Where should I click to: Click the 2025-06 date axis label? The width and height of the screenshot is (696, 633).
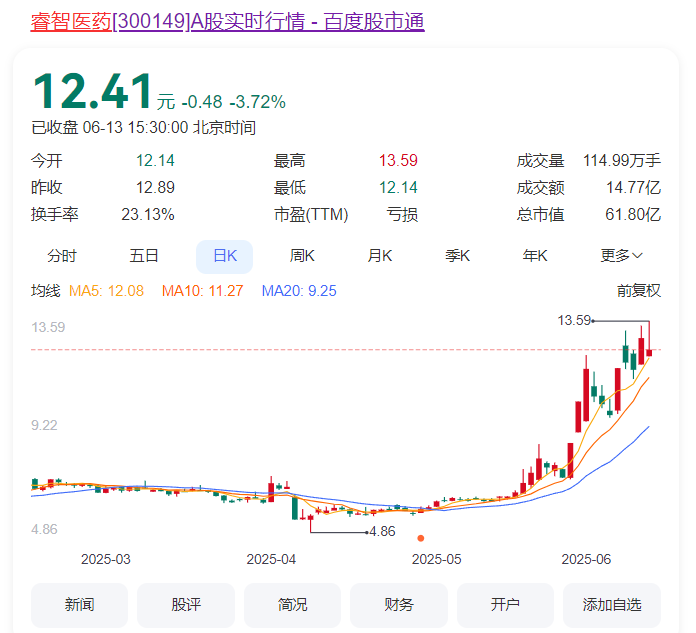pos(586,559)
